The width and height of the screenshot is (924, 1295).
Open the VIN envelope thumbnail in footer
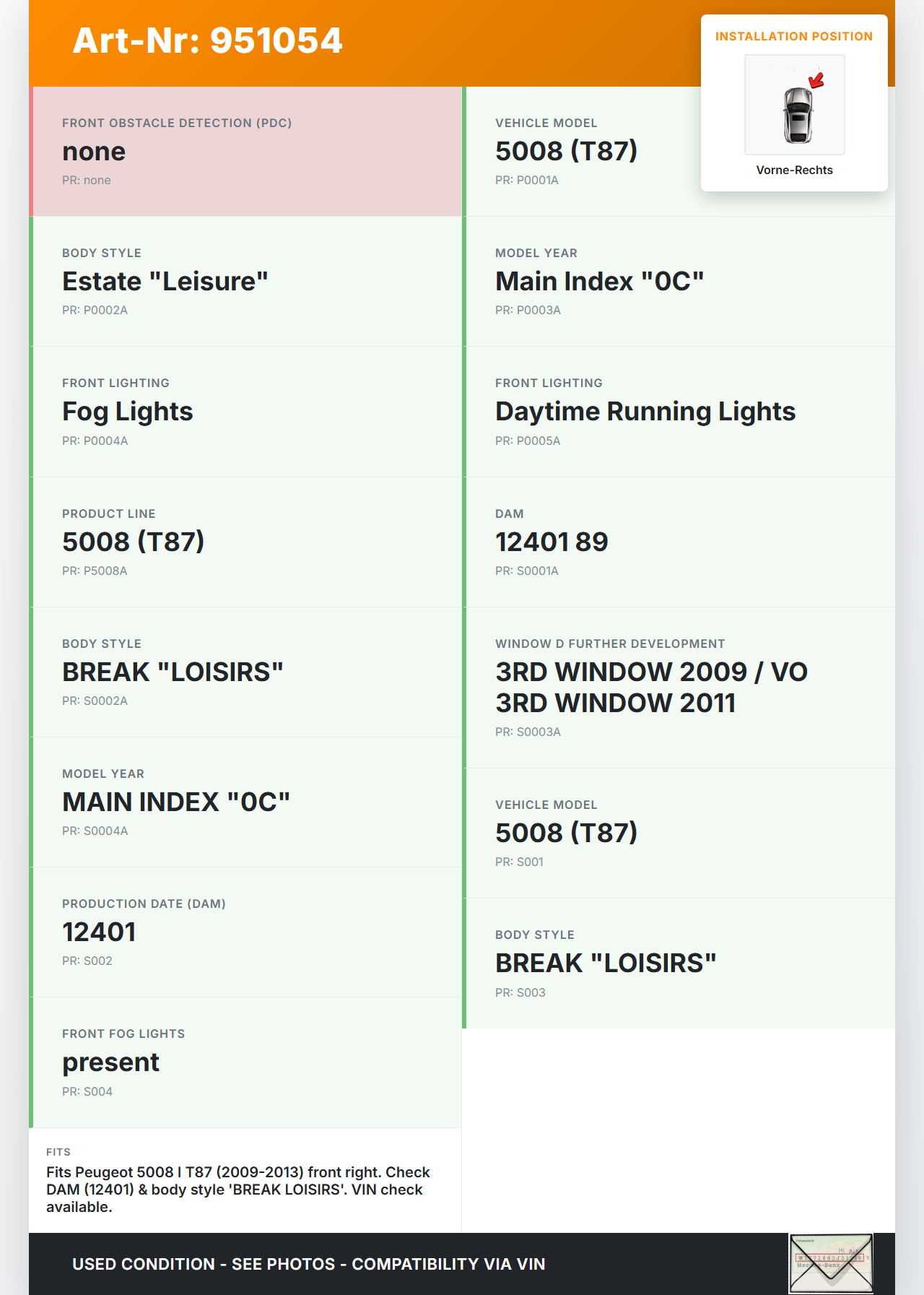[830, 1263]
